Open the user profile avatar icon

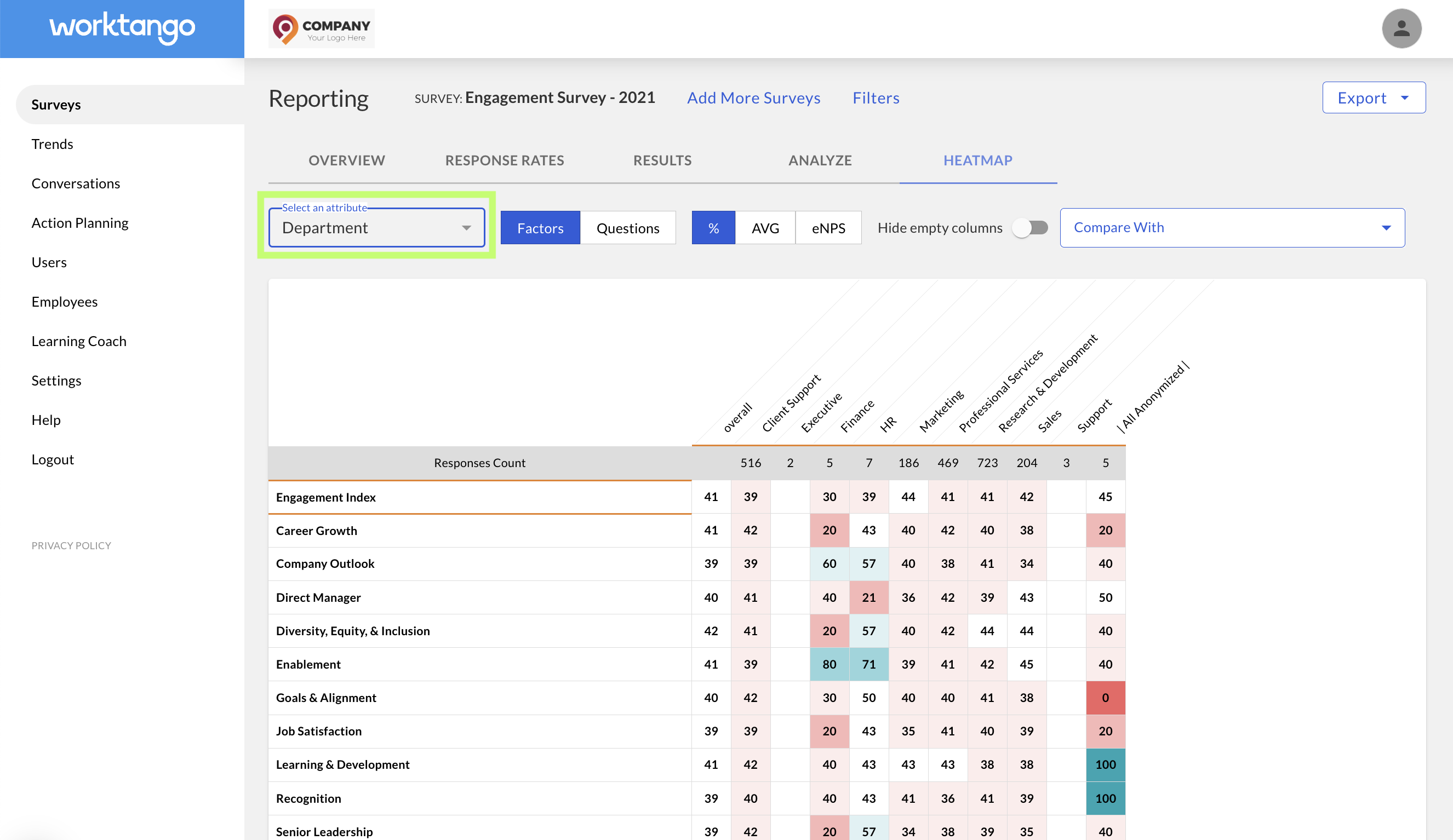[1401, 28]
